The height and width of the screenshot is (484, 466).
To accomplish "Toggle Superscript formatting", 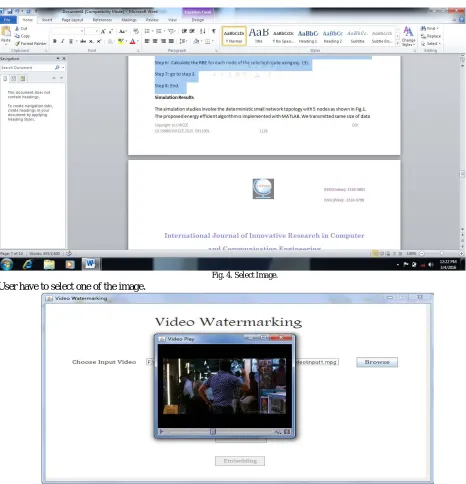I will pos(99,41).
